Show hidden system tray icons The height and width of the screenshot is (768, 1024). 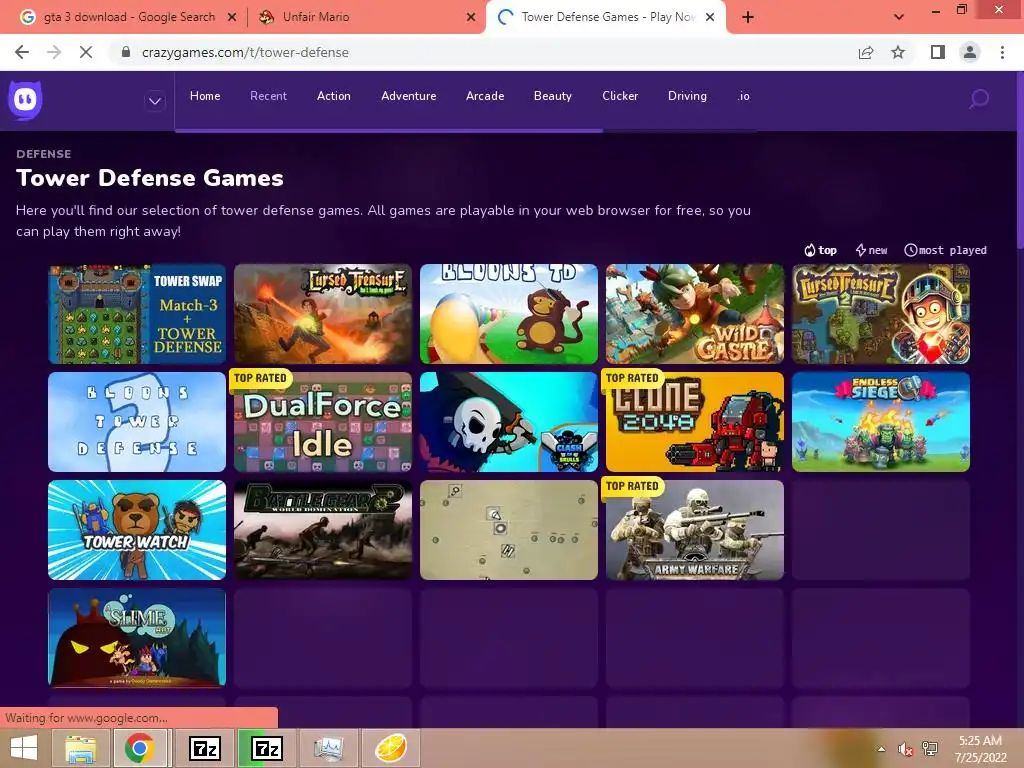coord(882,749)
